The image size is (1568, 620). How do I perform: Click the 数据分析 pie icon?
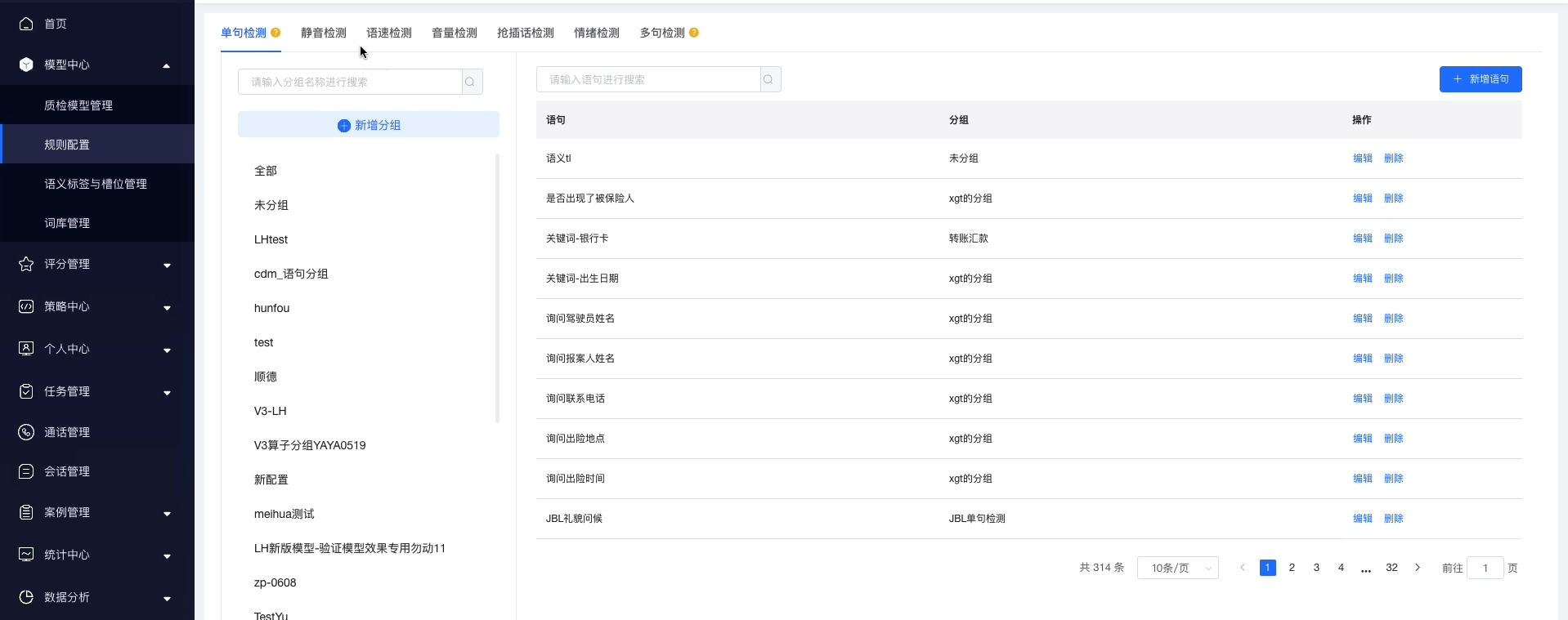(x=26, y=597)
